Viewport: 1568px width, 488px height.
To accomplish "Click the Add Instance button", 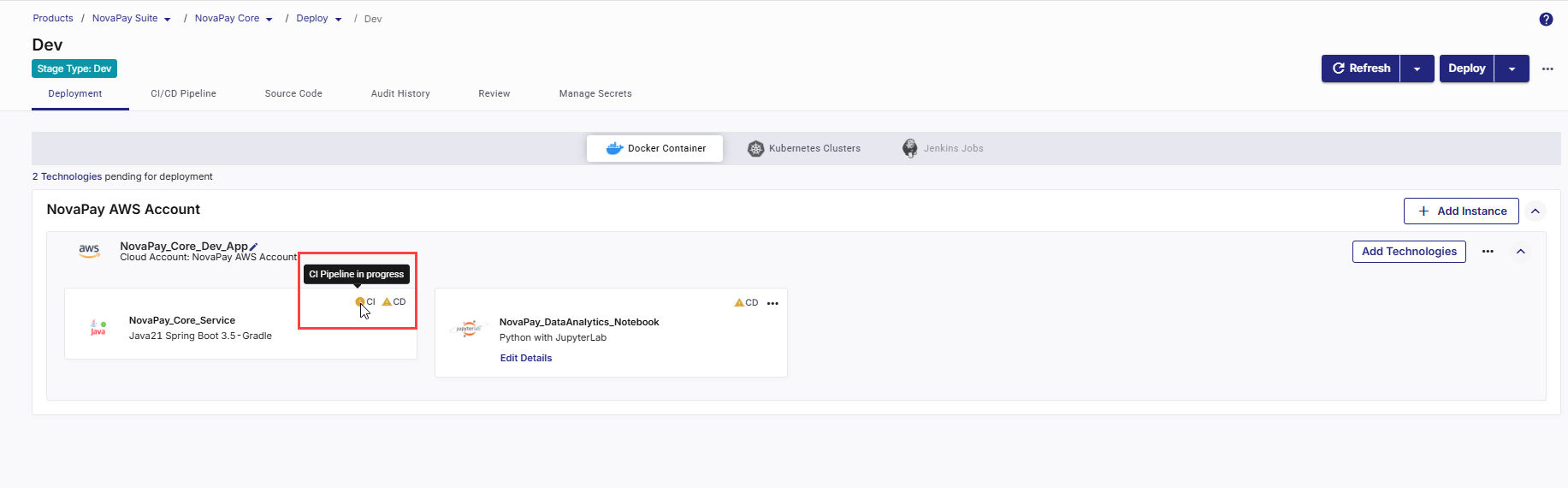I will [x=1461, y=211].
